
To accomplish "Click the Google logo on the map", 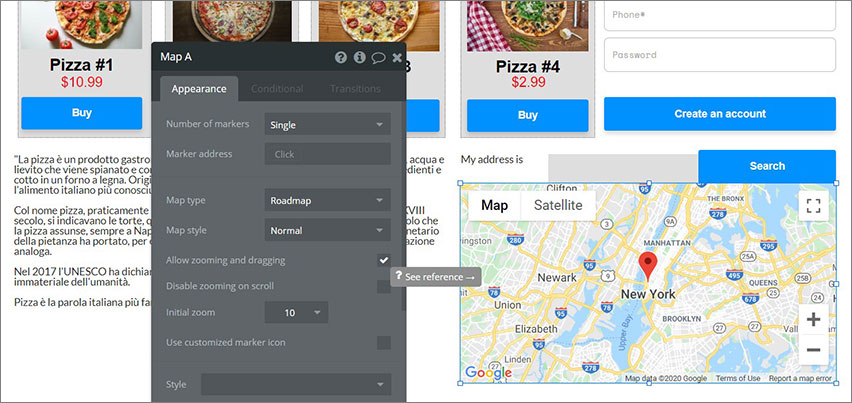I will (488, 373).
